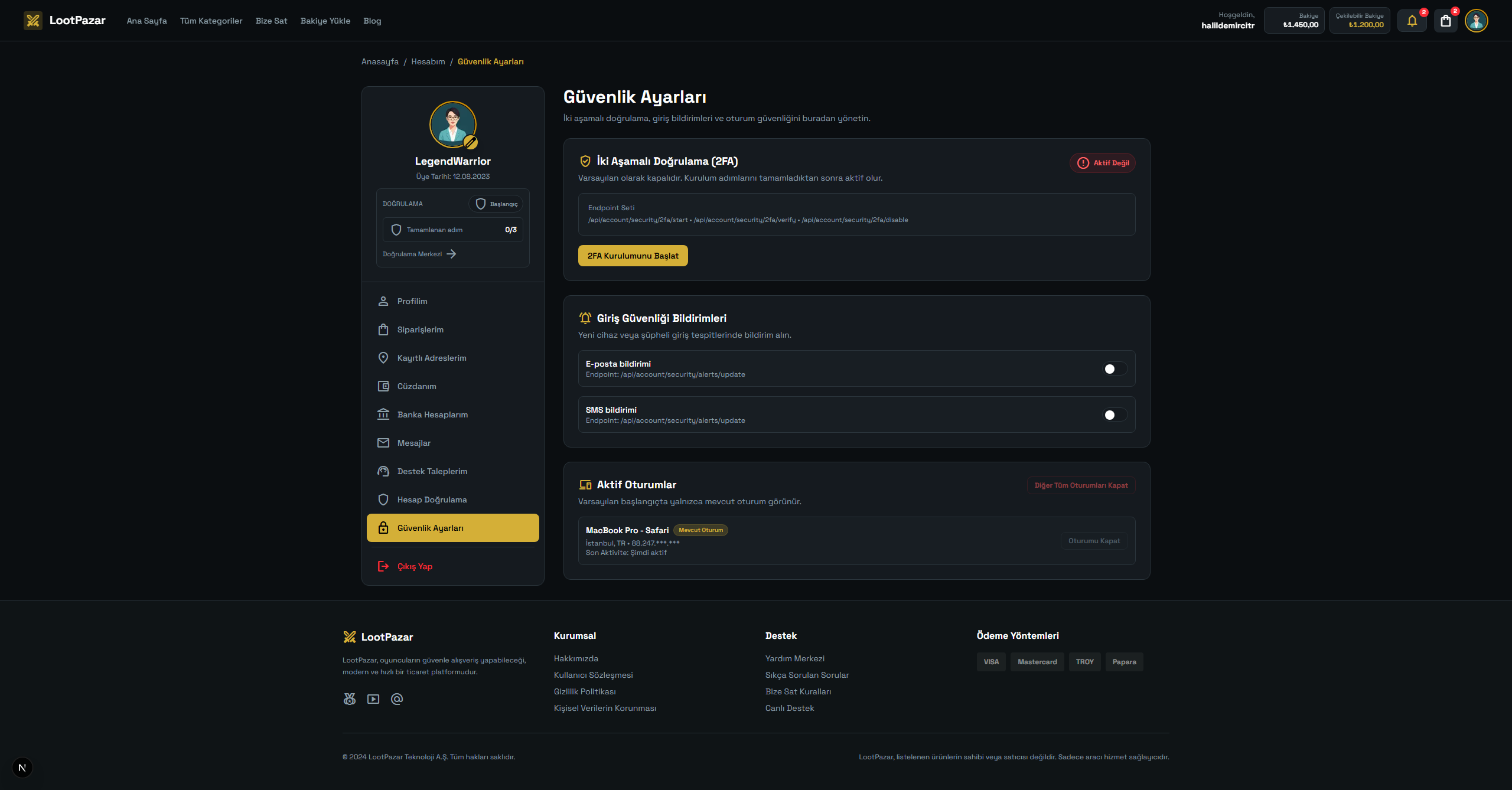1512x790 pixels.
Task: Open Cüzdanım in the sidebar
Action: pos(416,386)
